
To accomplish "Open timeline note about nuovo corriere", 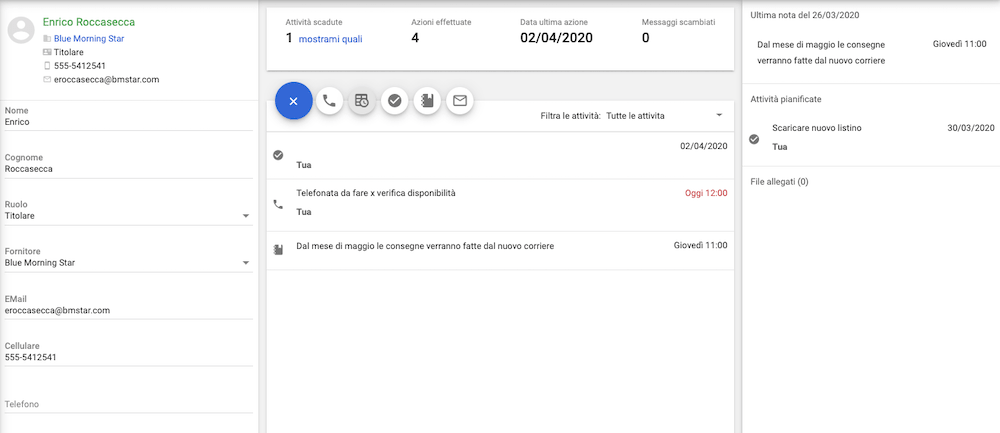I will (x=425, y=246).
